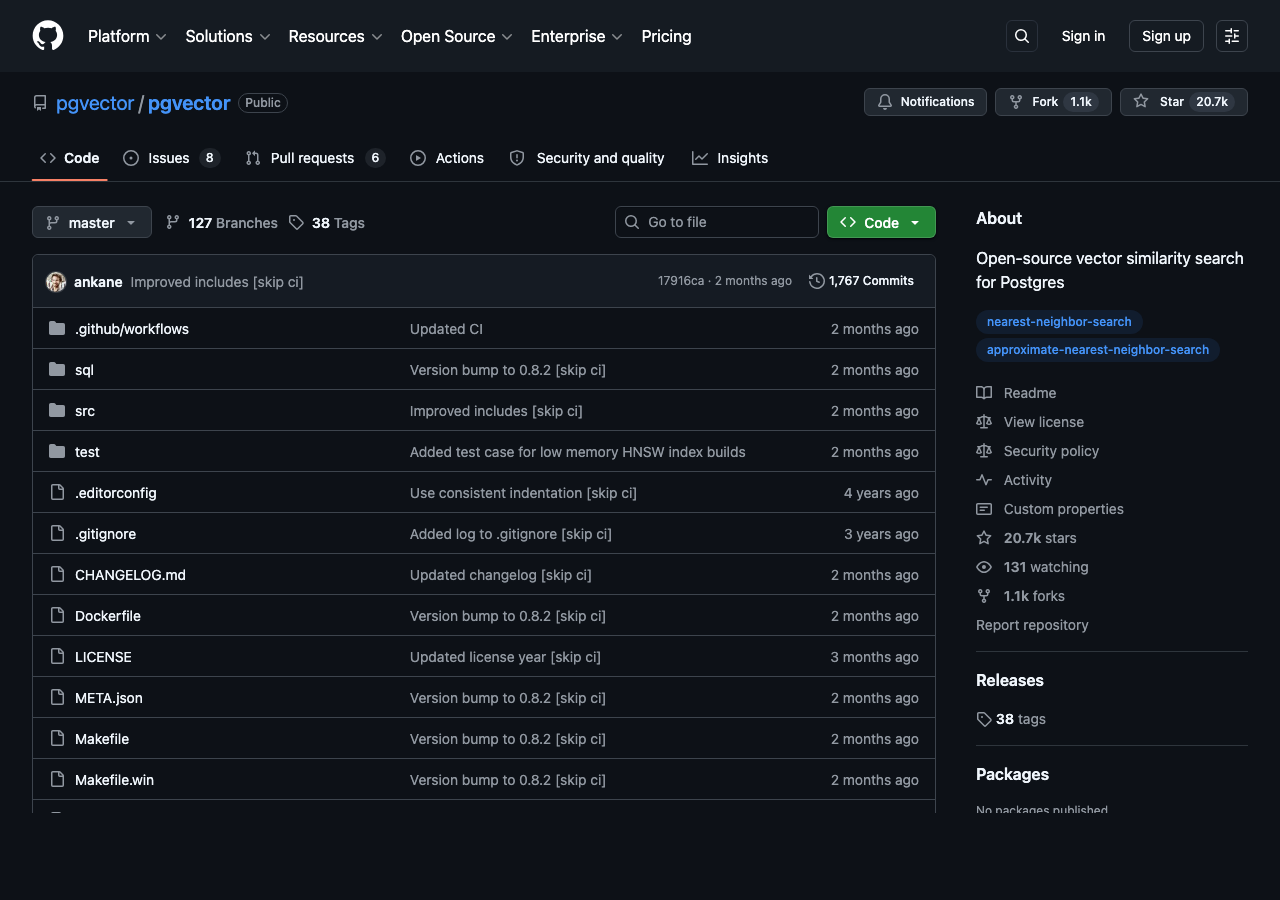
Task: Click the command palette icon beside Sign up
Action: (1231, 36)
